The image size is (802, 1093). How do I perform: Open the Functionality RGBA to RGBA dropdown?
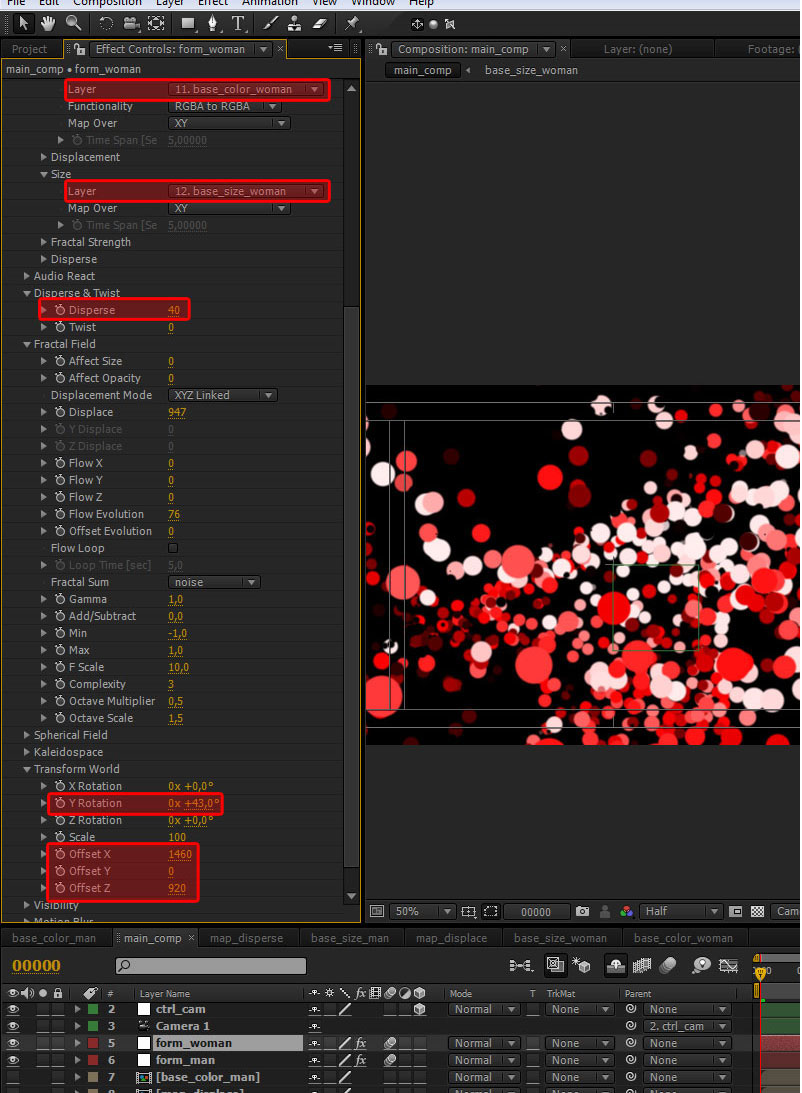click(224, 106)
